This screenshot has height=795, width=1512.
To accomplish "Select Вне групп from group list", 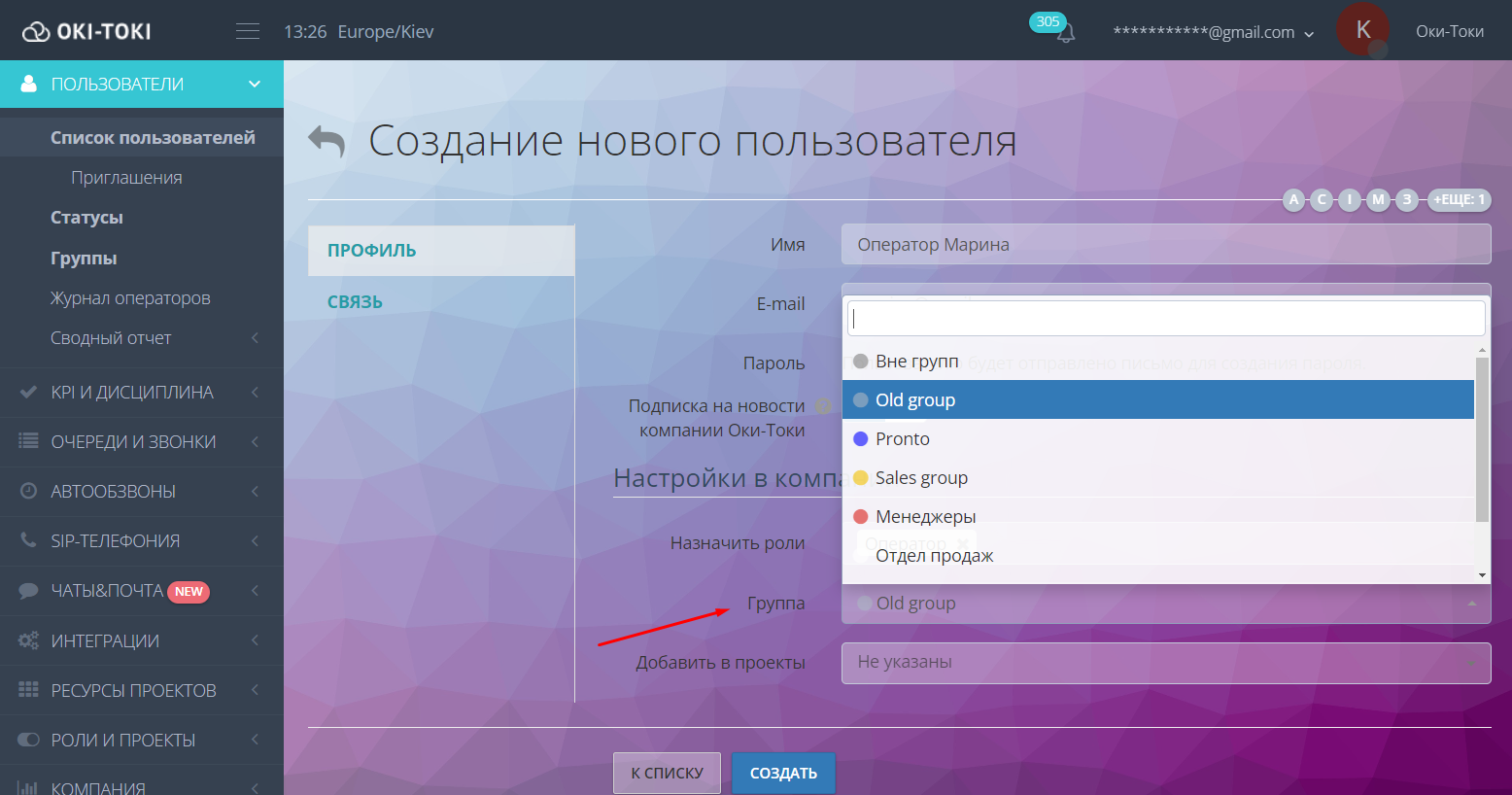I will [1158, 361].
